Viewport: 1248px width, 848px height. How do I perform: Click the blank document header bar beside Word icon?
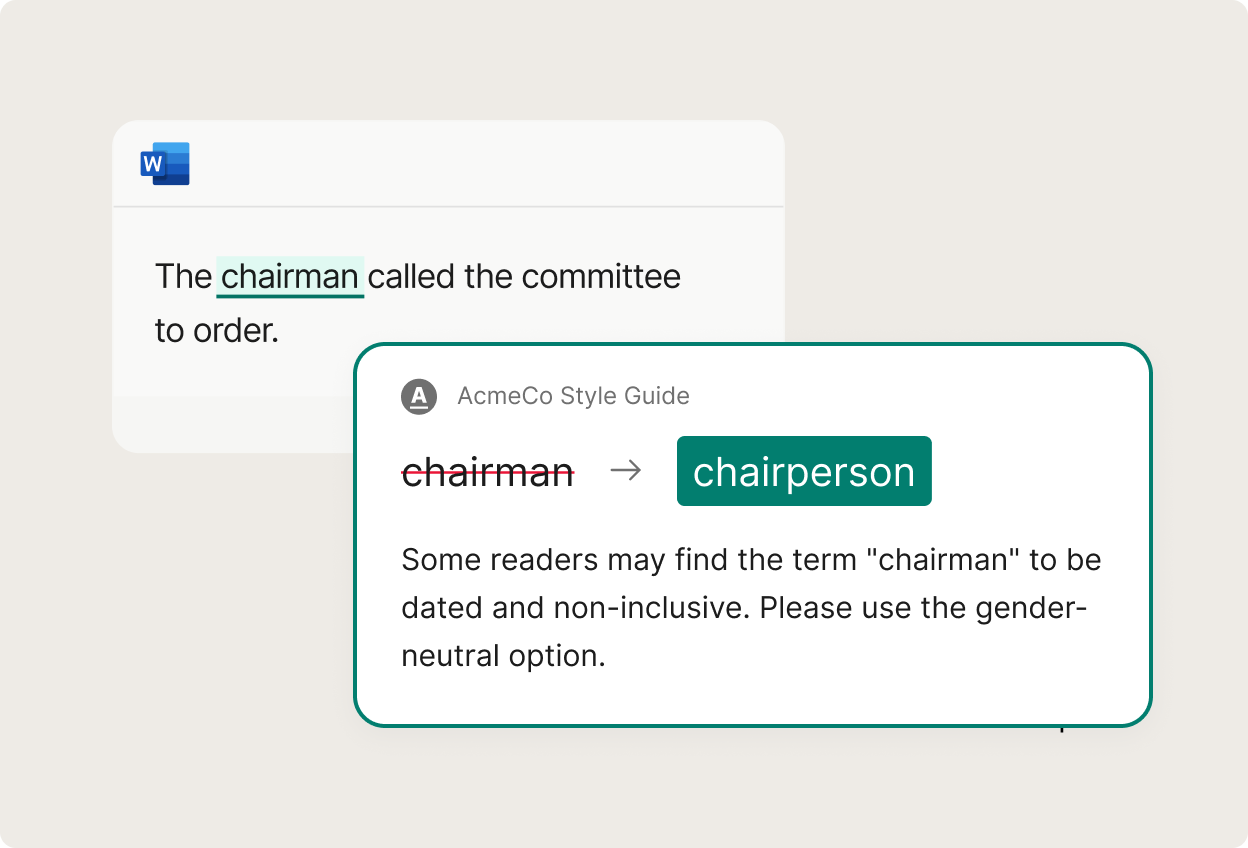485,164
